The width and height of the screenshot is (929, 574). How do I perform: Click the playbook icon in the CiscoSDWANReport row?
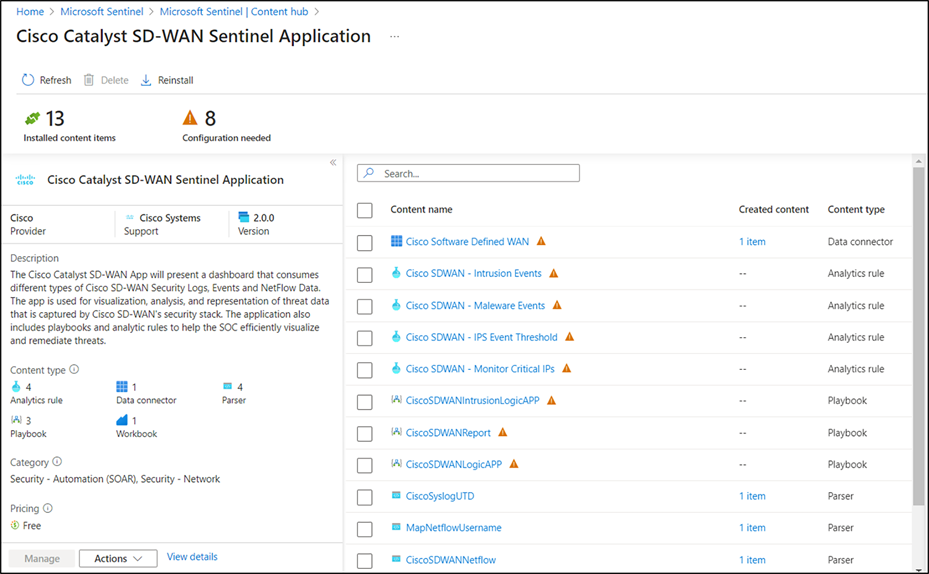tap(396, 432)
